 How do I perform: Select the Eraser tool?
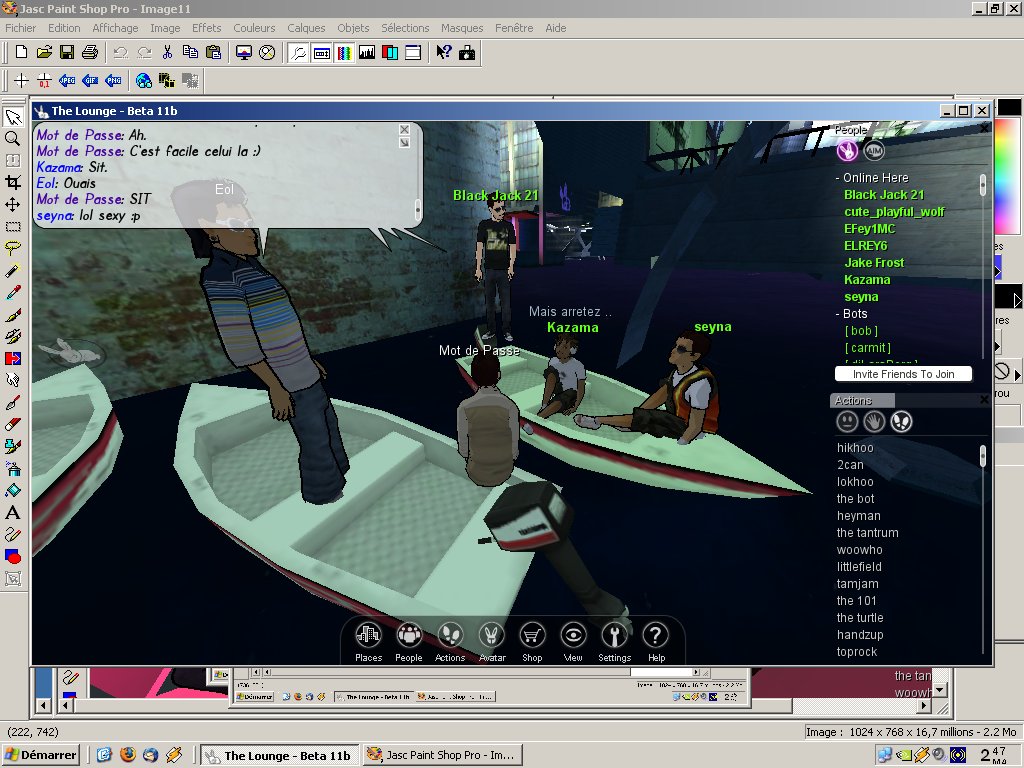(12, 424)
